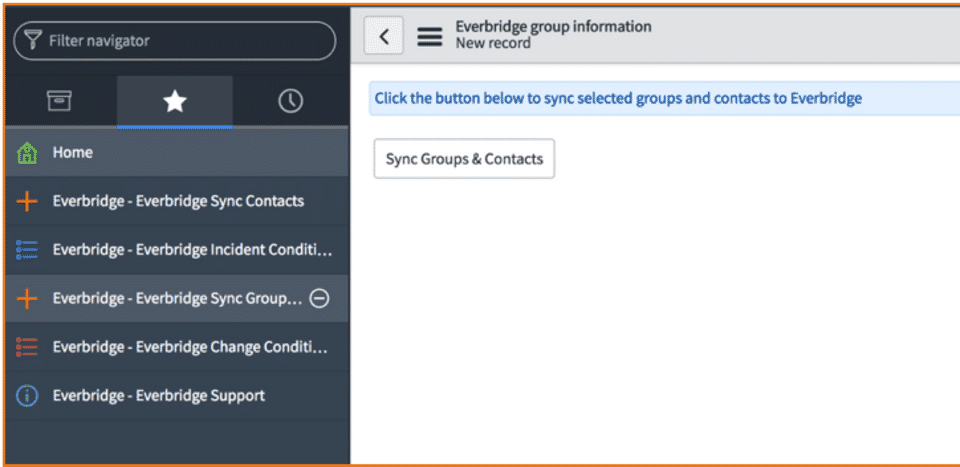Open the History clock tab
Screen dimensions: 960x467
tap(290, 102)
